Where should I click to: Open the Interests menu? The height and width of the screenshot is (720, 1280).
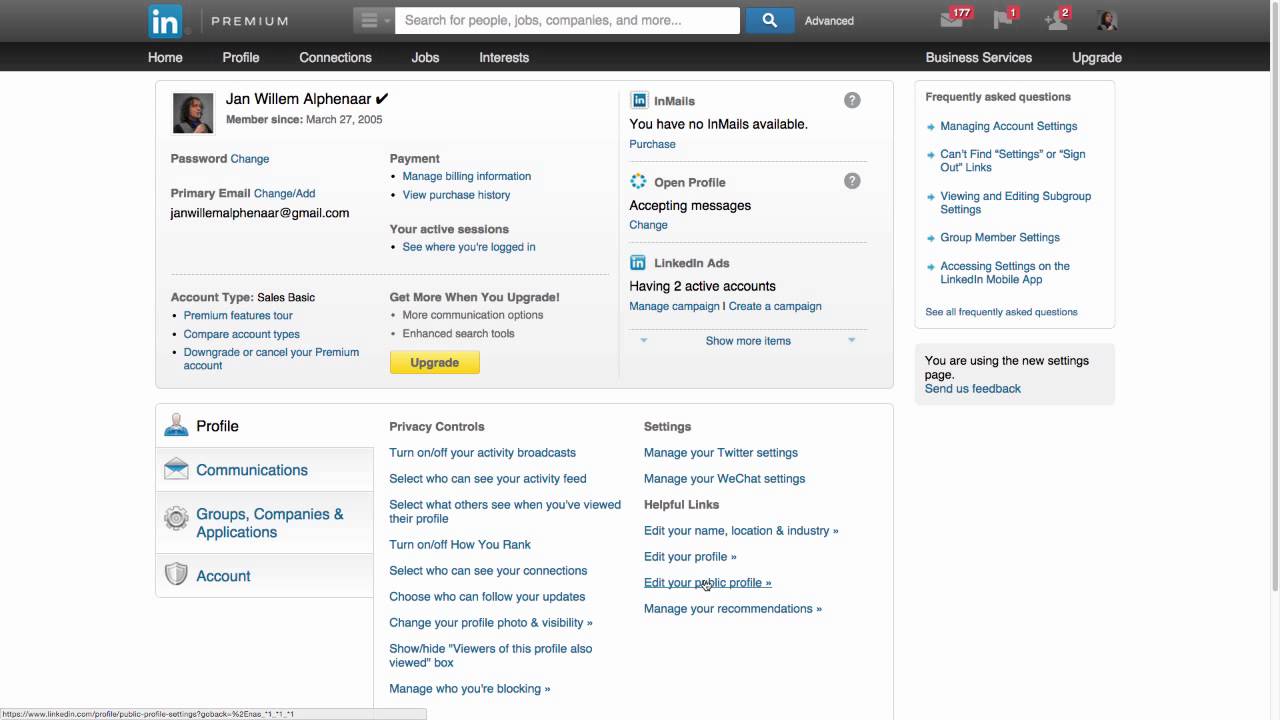click(504, 57)
